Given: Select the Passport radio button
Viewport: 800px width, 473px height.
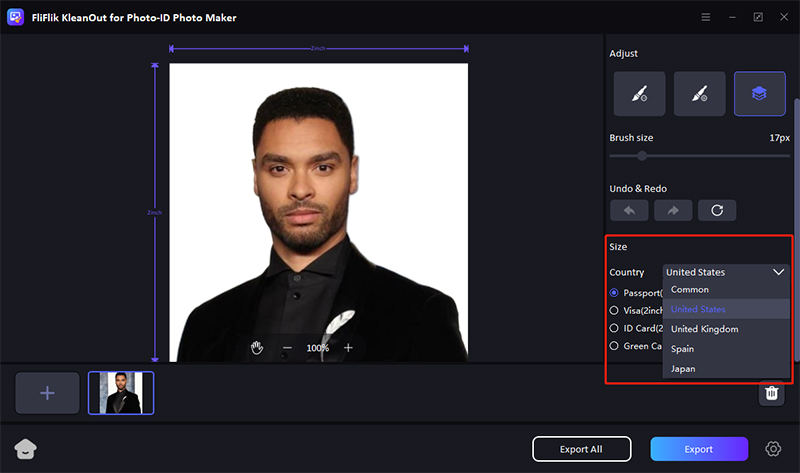Looking at the screenshot, I should (x=614, y=293).
